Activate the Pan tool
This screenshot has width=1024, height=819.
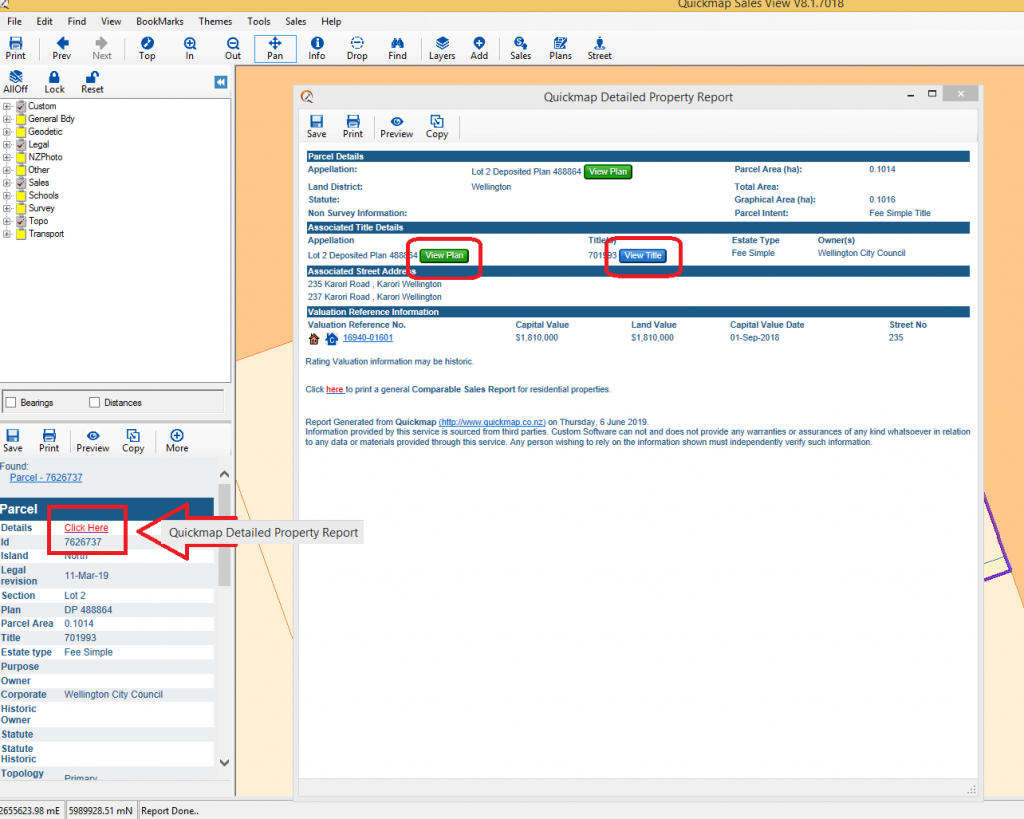275,47
